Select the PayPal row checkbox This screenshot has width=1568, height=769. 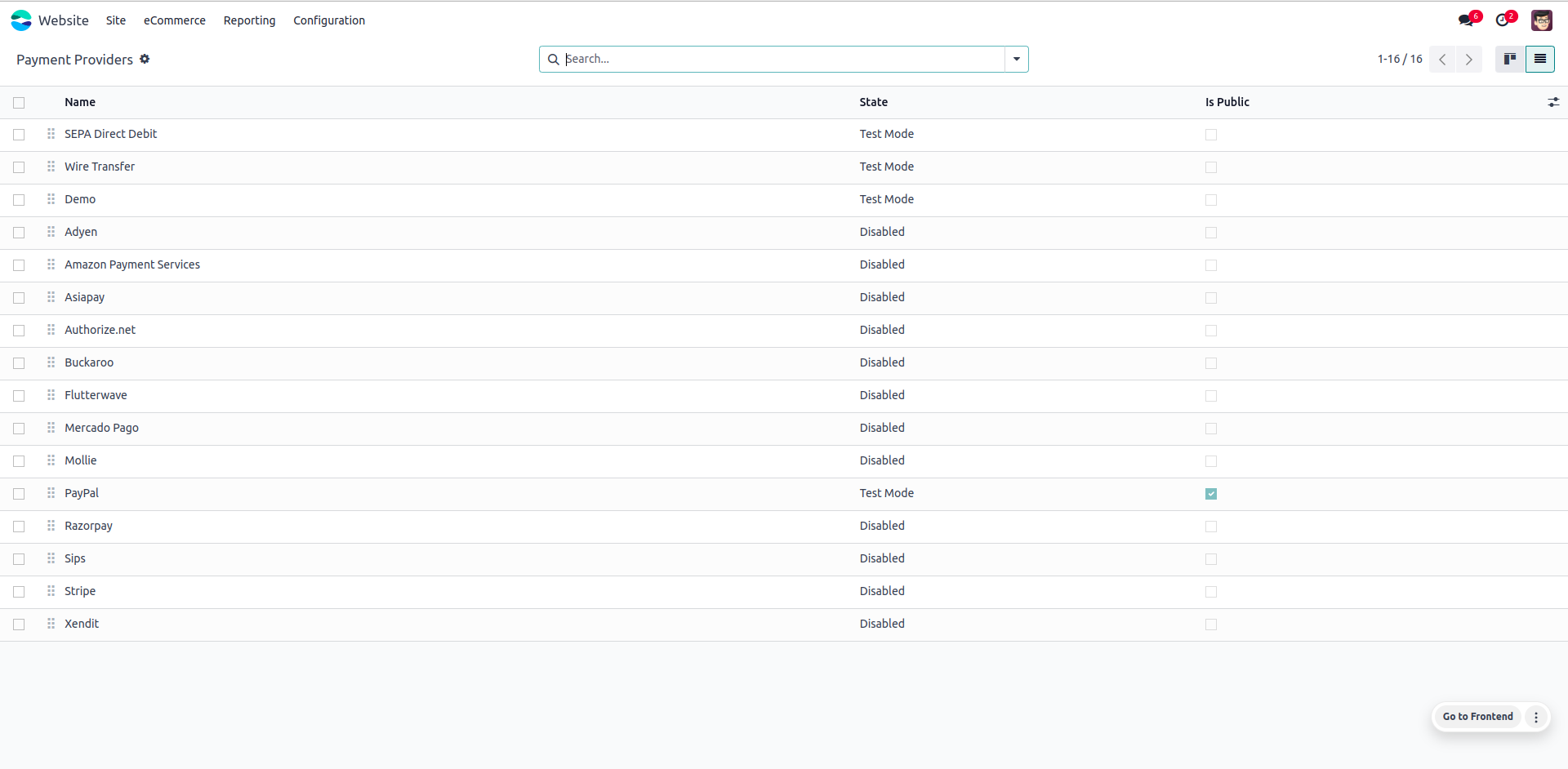point(19,494)
